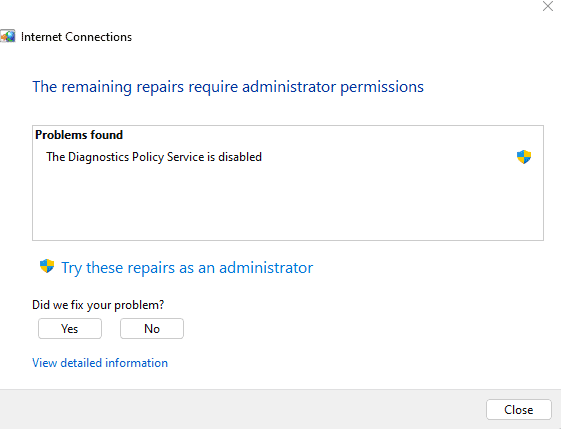Click the shield icon next to Try these repairs
This screenshot has width=561, height=429.
tap(47, 266)
